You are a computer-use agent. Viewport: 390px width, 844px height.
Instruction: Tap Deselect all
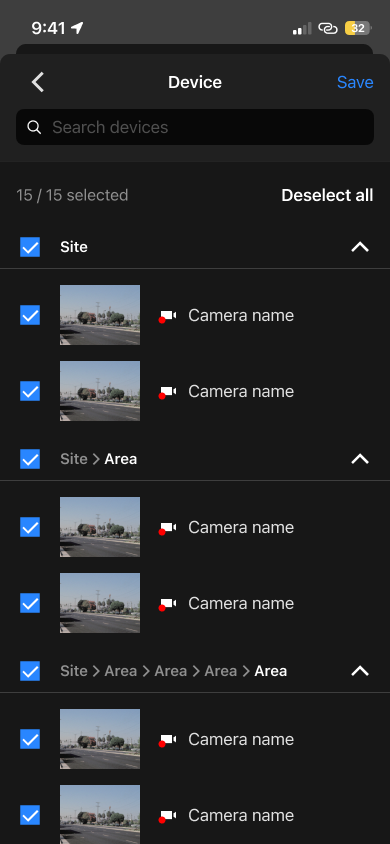pyautogui.click(x=327, y=195)
